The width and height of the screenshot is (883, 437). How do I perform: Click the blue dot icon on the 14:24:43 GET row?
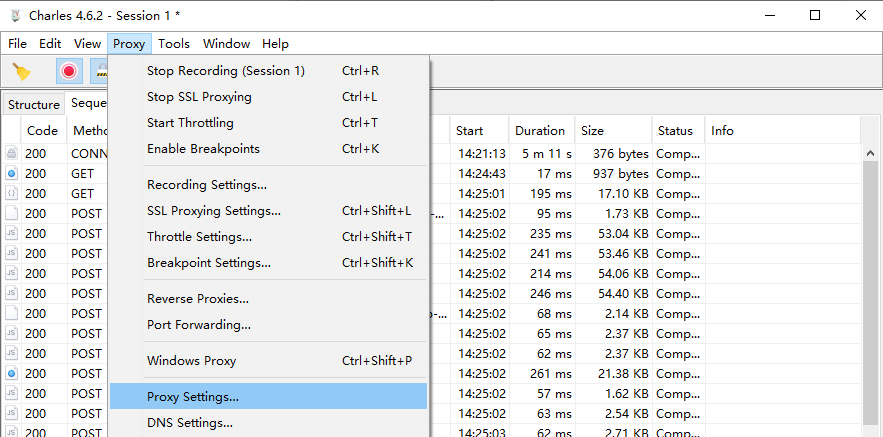(11, 173)
